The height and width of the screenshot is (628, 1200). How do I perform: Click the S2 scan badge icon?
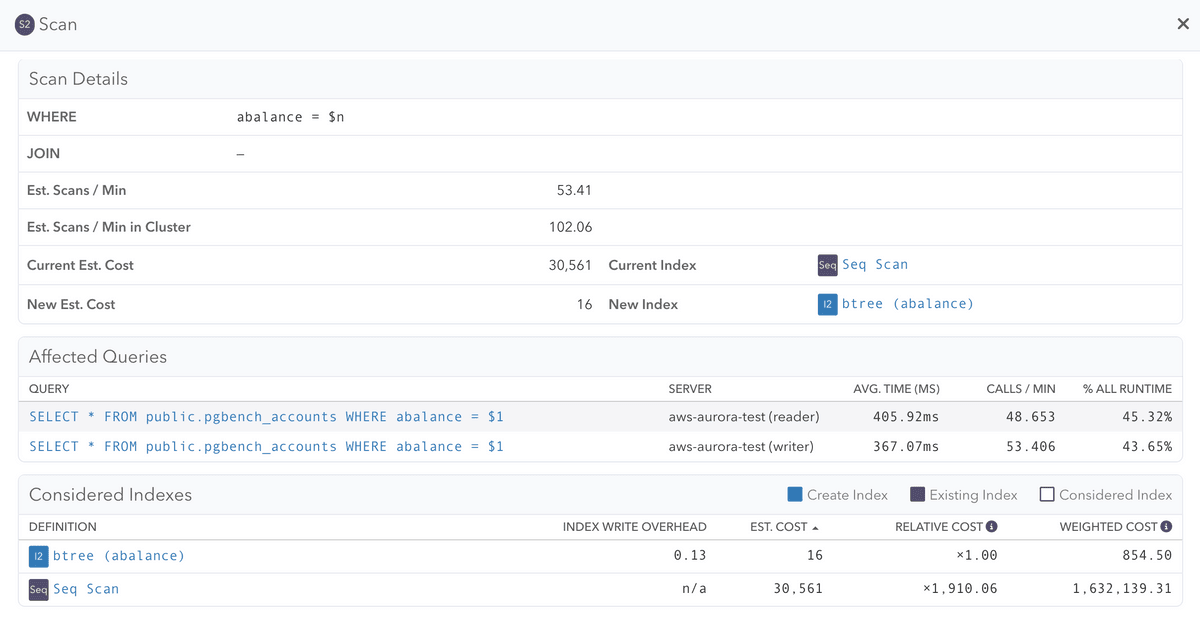(23, 24)
